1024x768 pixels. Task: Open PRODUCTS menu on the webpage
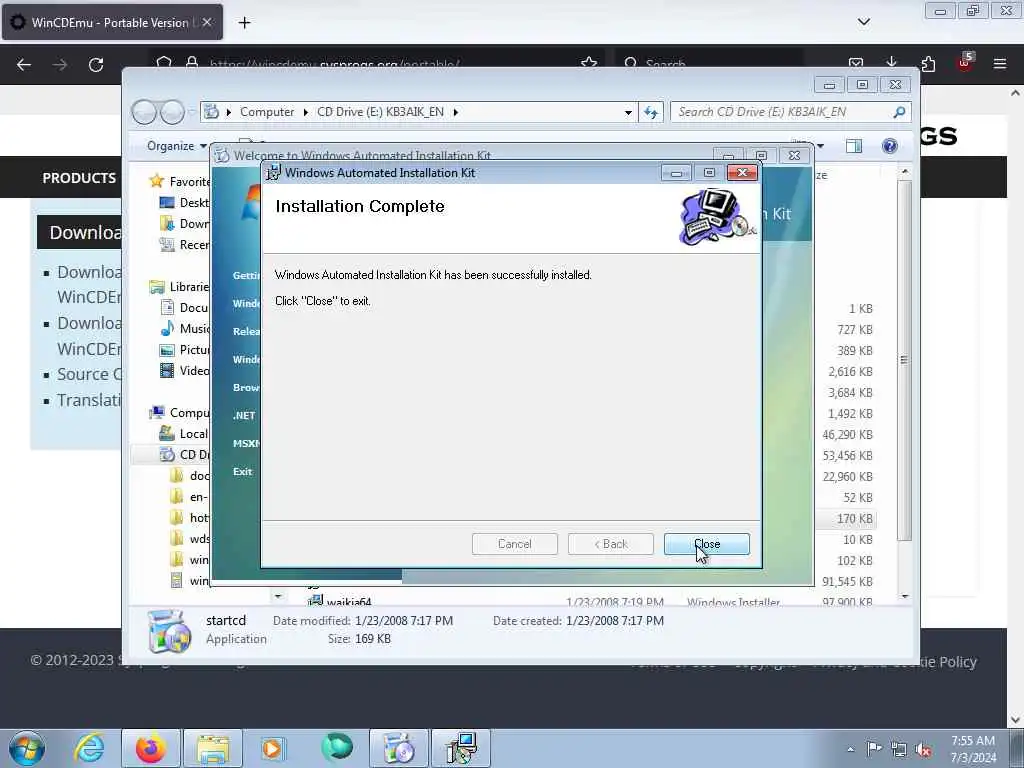coord(79,178)
